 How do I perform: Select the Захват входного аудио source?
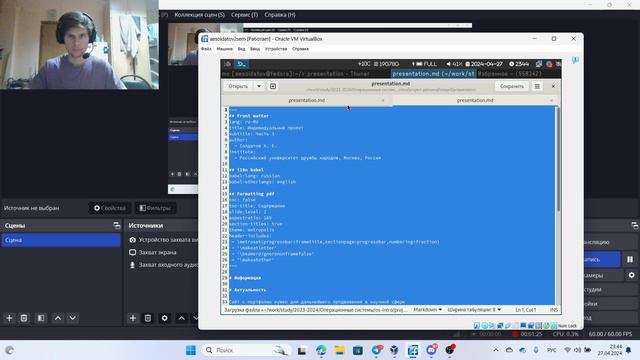click(x=163, y=265)
